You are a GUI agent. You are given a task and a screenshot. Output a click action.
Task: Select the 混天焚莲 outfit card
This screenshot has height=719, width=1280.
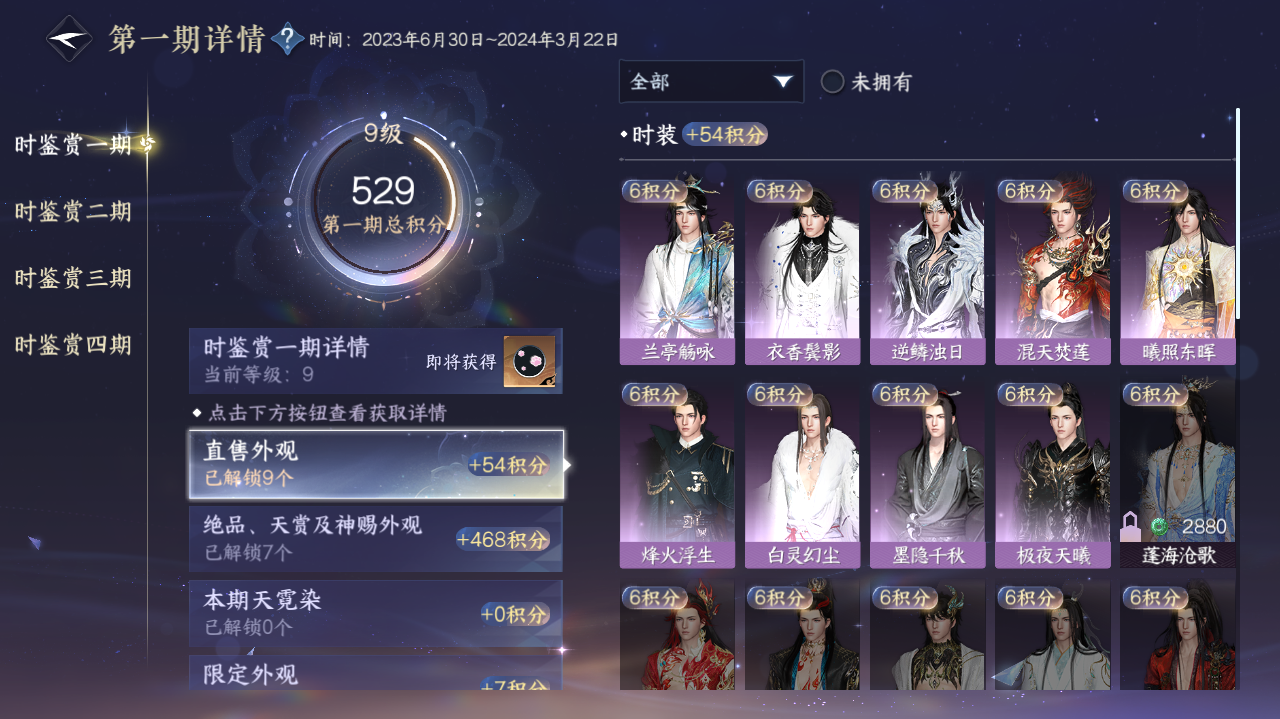click(1052, 272)
